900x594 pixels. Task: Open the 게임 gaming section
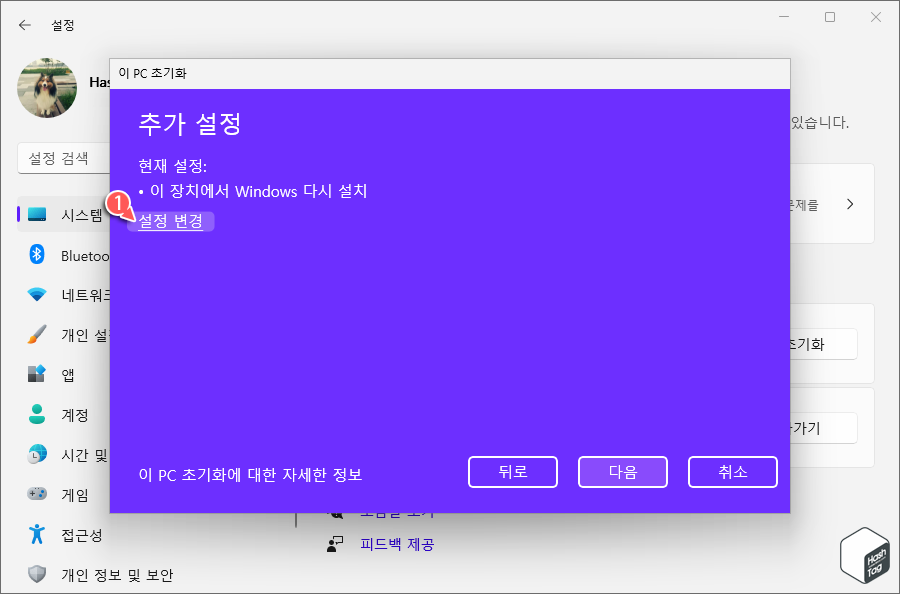[48, 494]
